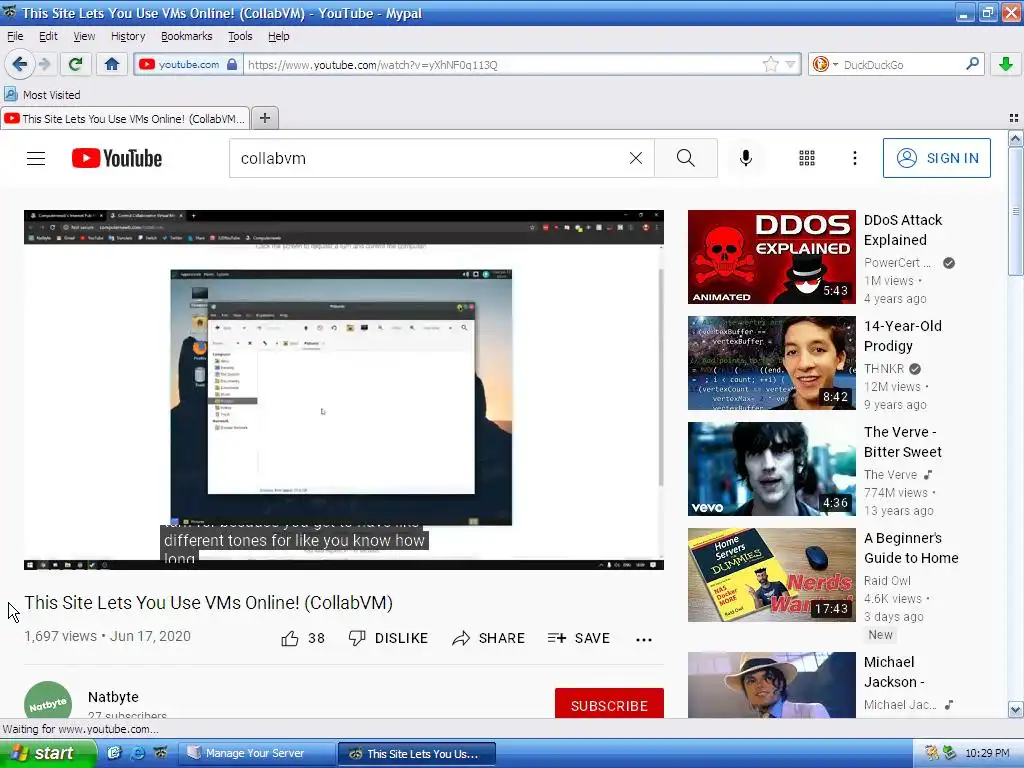The height and width of the screenshot is (768, 1024).
Task: Open the Tools menu
Action: [x=240, y=36]
